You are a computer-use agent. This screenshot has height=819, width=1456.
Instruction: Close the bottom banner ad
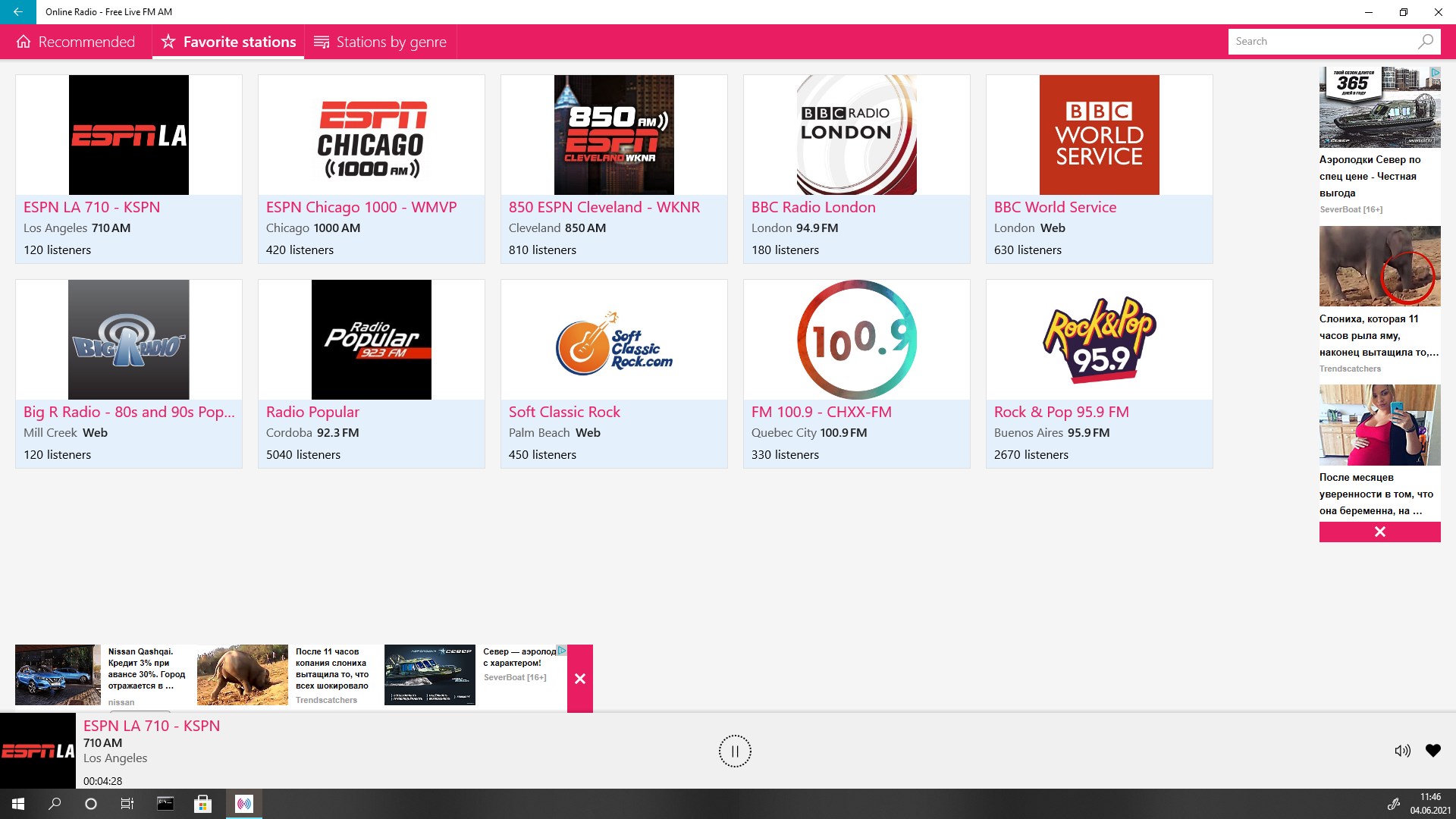pos(580,679)
